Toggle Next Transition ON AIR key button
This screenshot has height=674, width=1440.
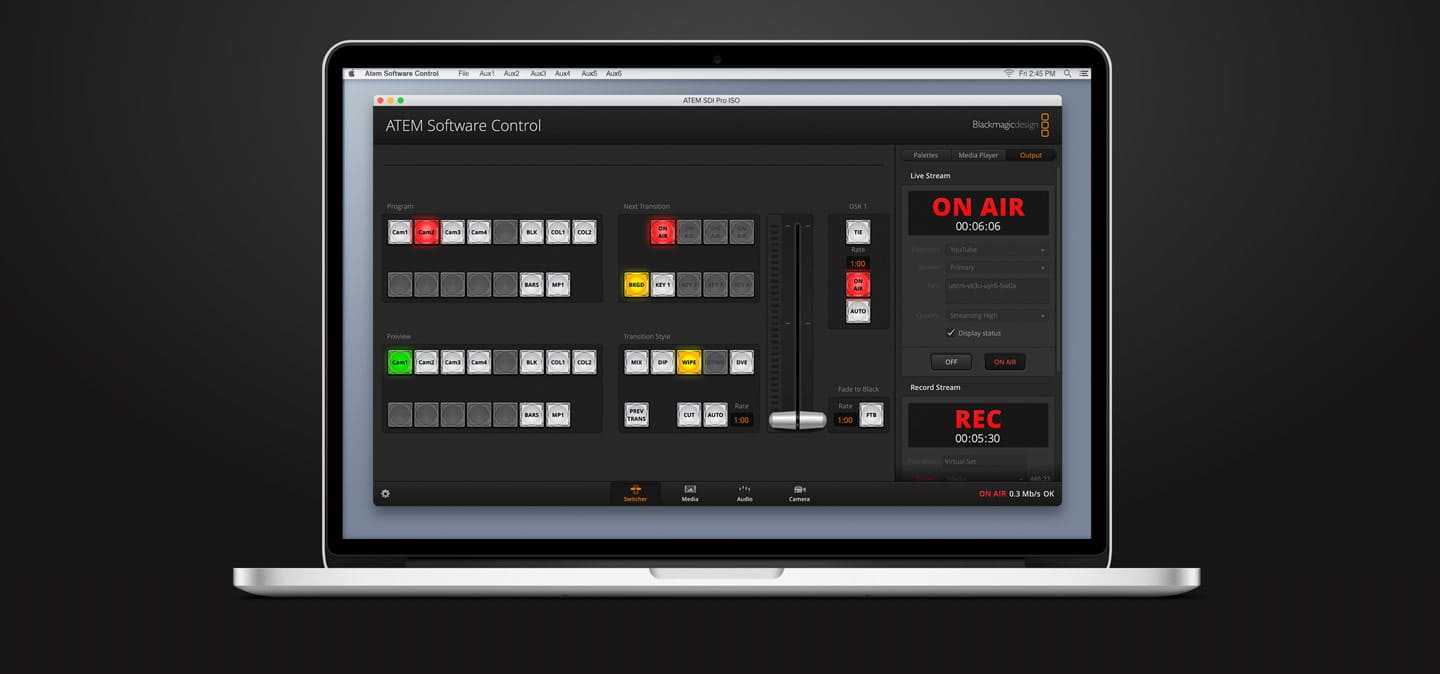coord(662,232)
